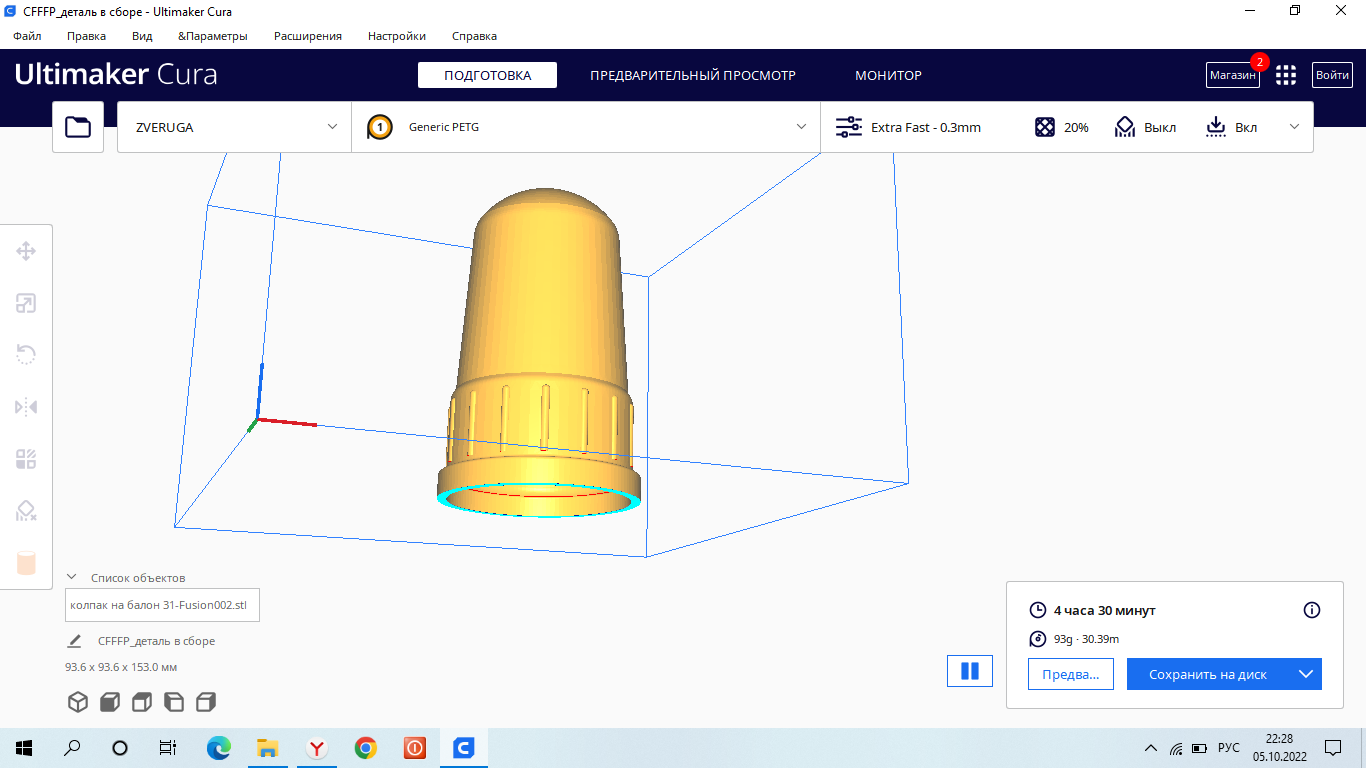Select the Move tool in left toolbar
This screenshot has height=768, width=1366.
point(27,251)
